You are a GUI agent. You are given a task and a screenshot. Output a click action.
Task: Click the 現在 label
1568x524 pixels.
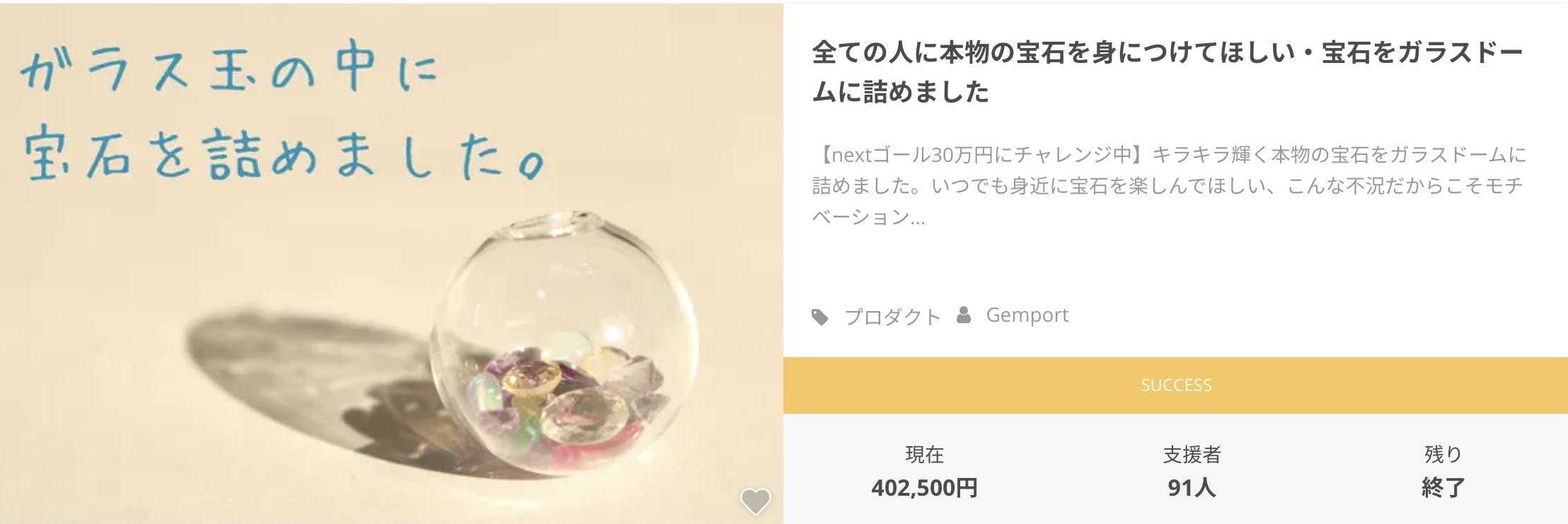coord(924,454)
